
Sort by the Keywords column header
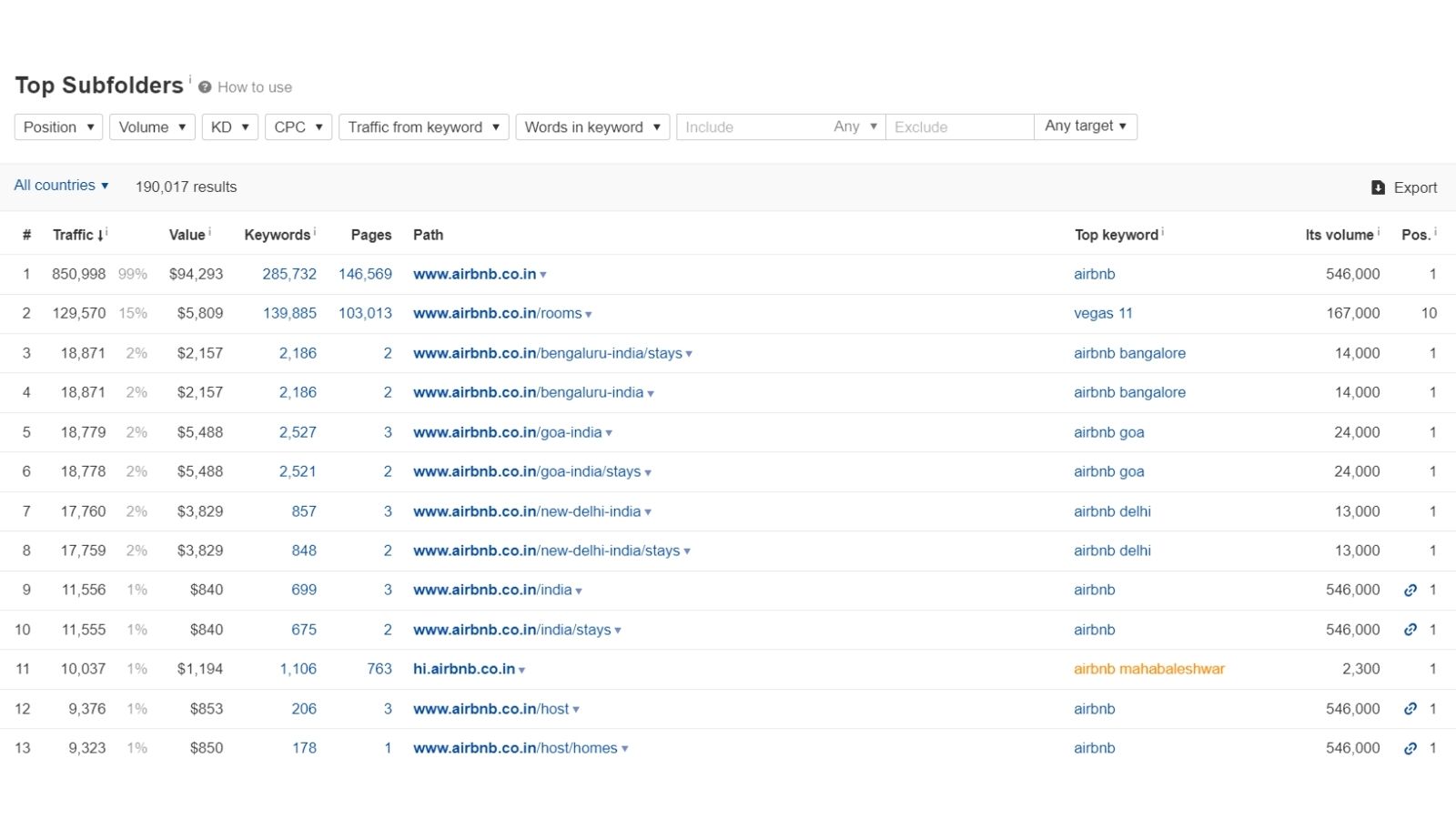pyautogui.click(x=277, y=235)
